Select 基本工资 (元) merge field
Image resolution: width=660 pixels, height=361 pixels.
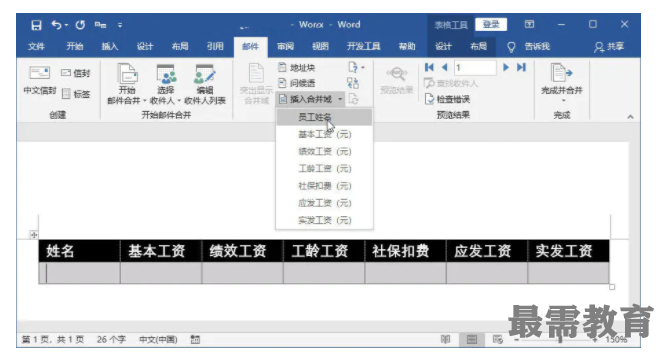point(324,134)
